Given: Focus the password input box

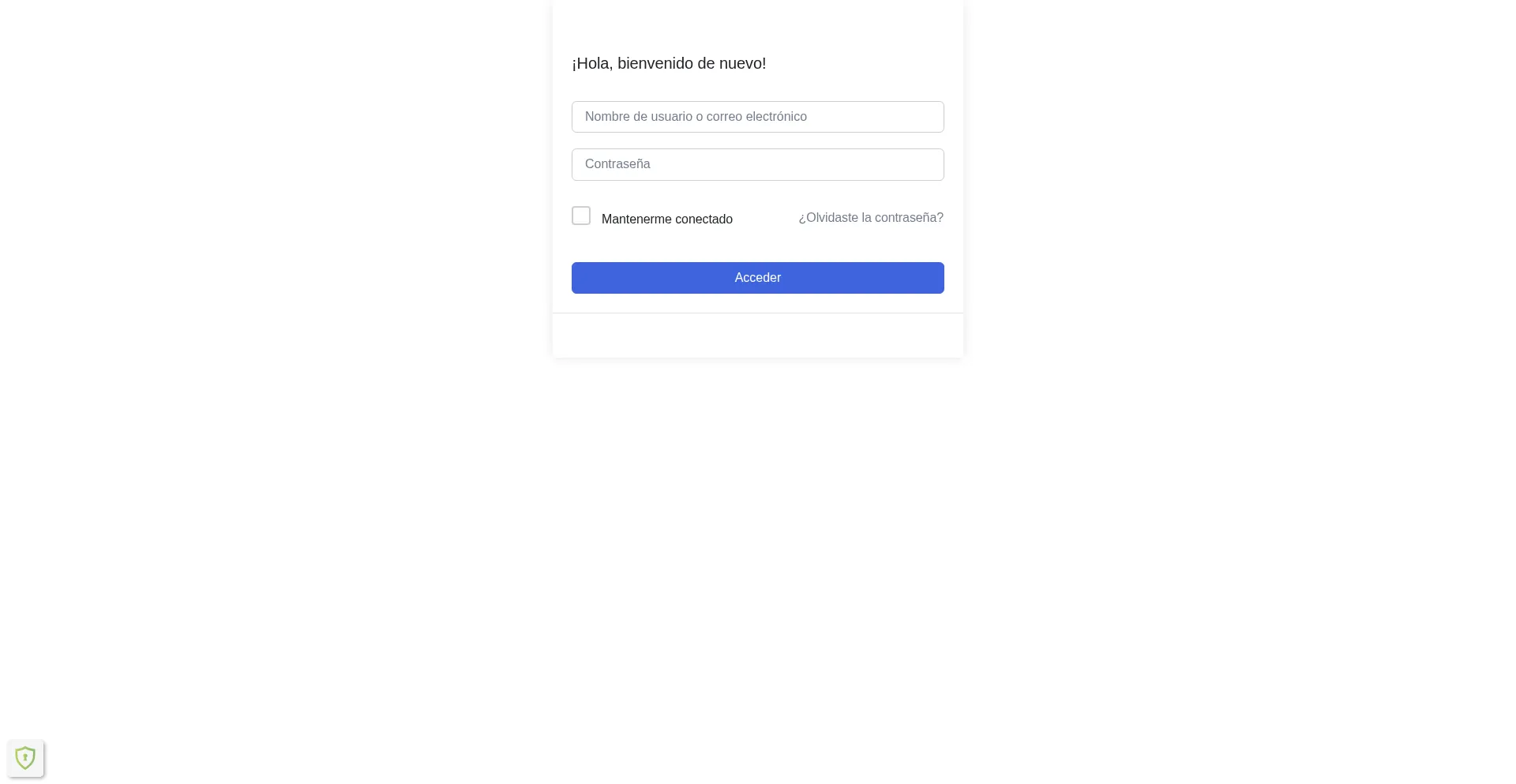Looking at the screenshot, I should click(757, 164).
